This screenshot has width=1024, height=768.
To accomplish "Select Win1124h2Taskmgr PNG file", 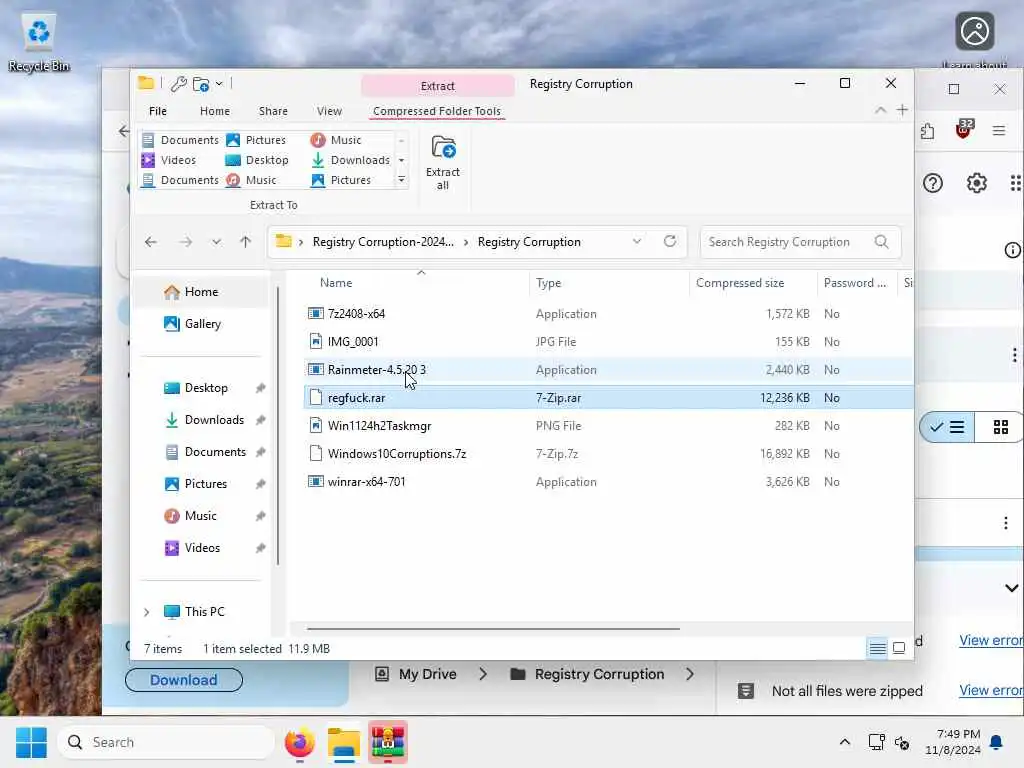I will pyautogui.click(x=609, y=426).
